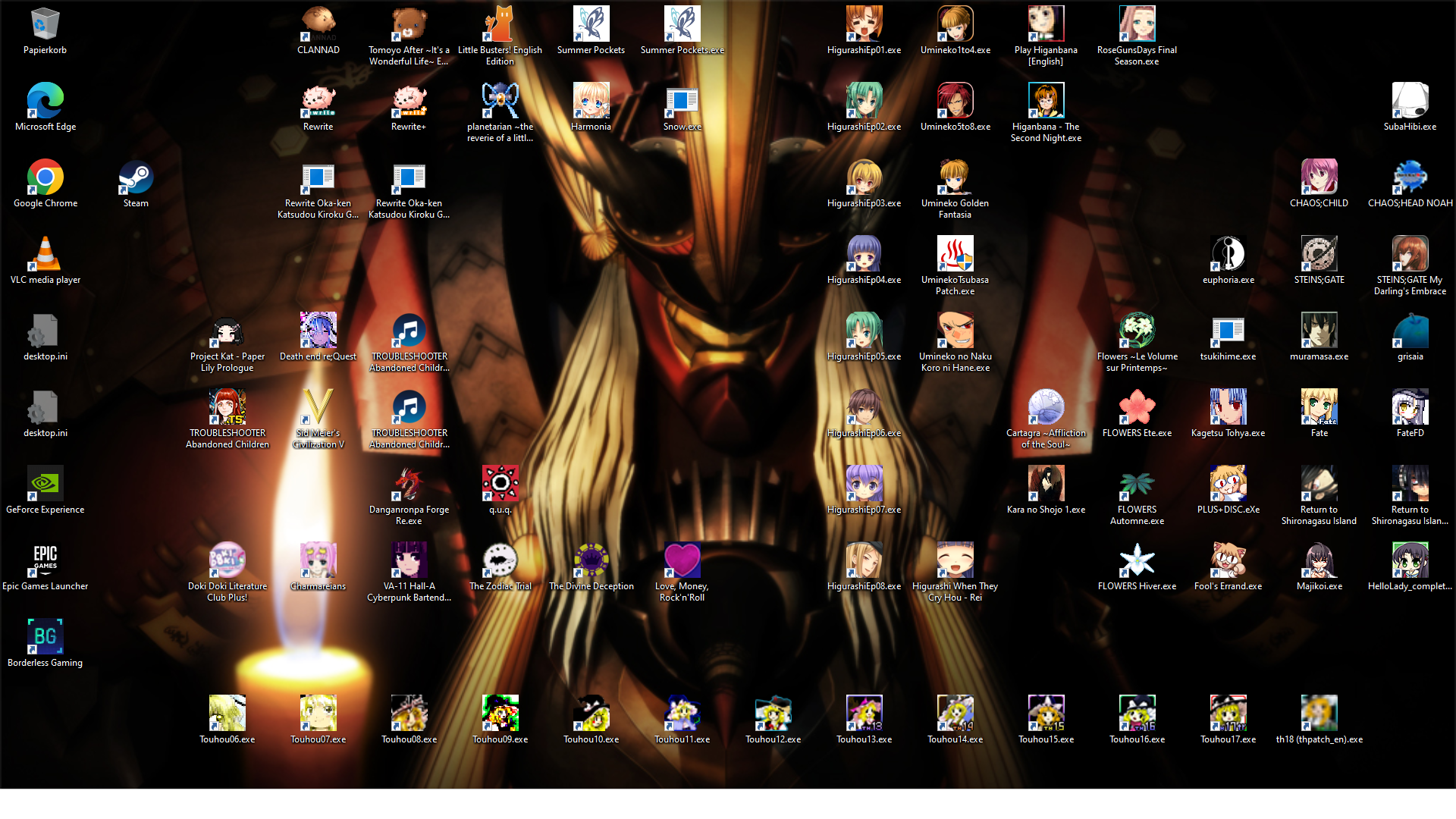
Task: Launch the Microsoft Edge shortcut
Action: tap(45, 101)
